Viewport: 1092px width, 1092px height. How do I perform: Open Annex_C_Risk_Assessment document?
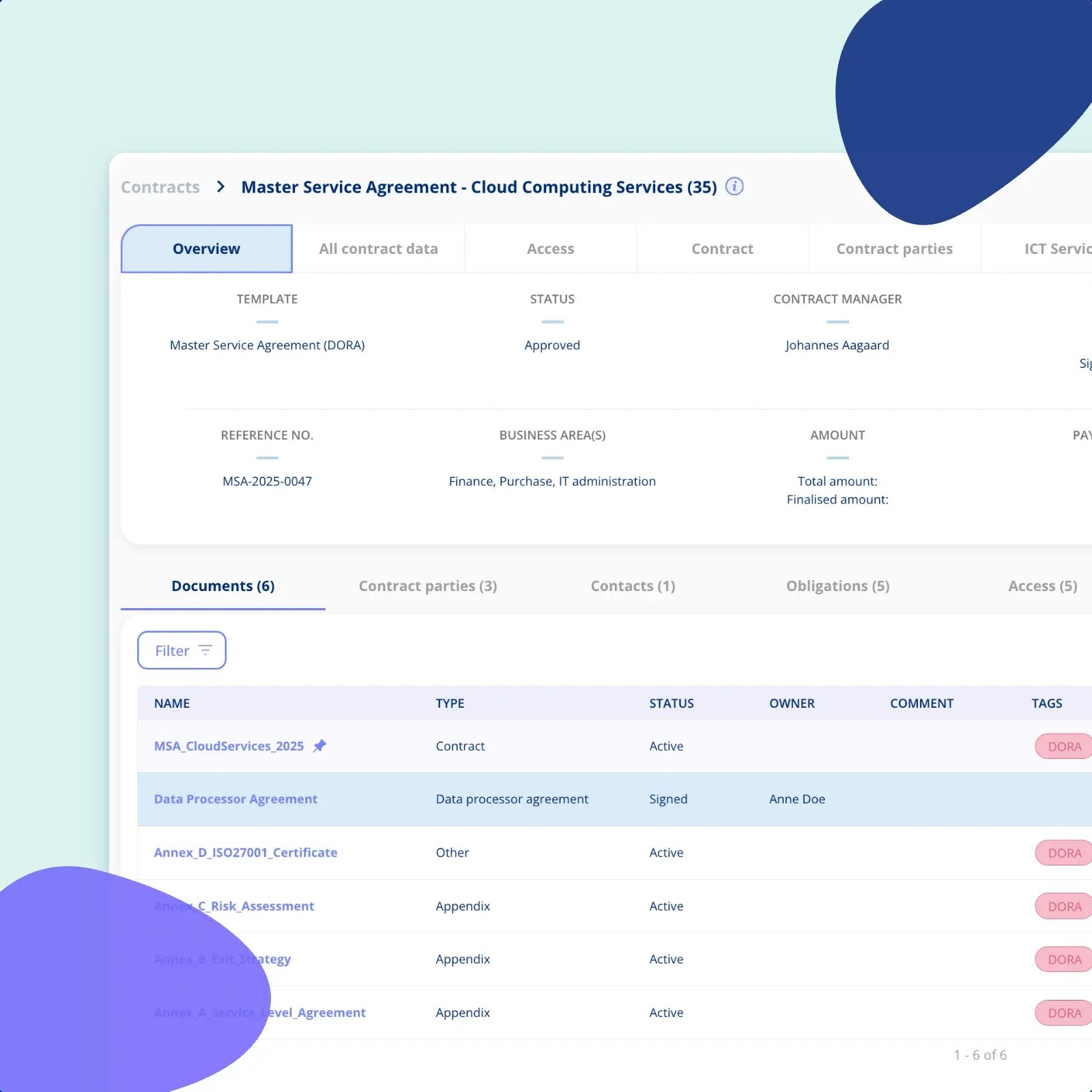[234, 906]
